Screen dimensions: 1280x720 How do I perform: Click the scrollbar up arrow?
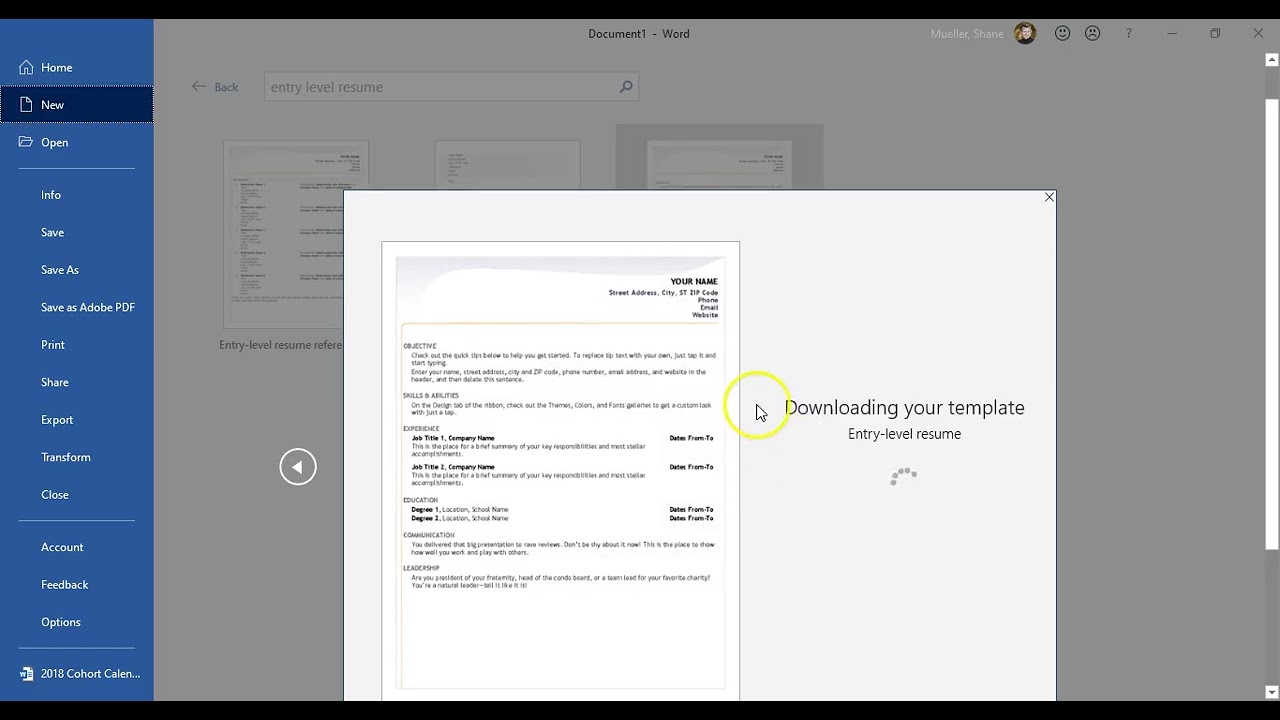click(1272, 60)
